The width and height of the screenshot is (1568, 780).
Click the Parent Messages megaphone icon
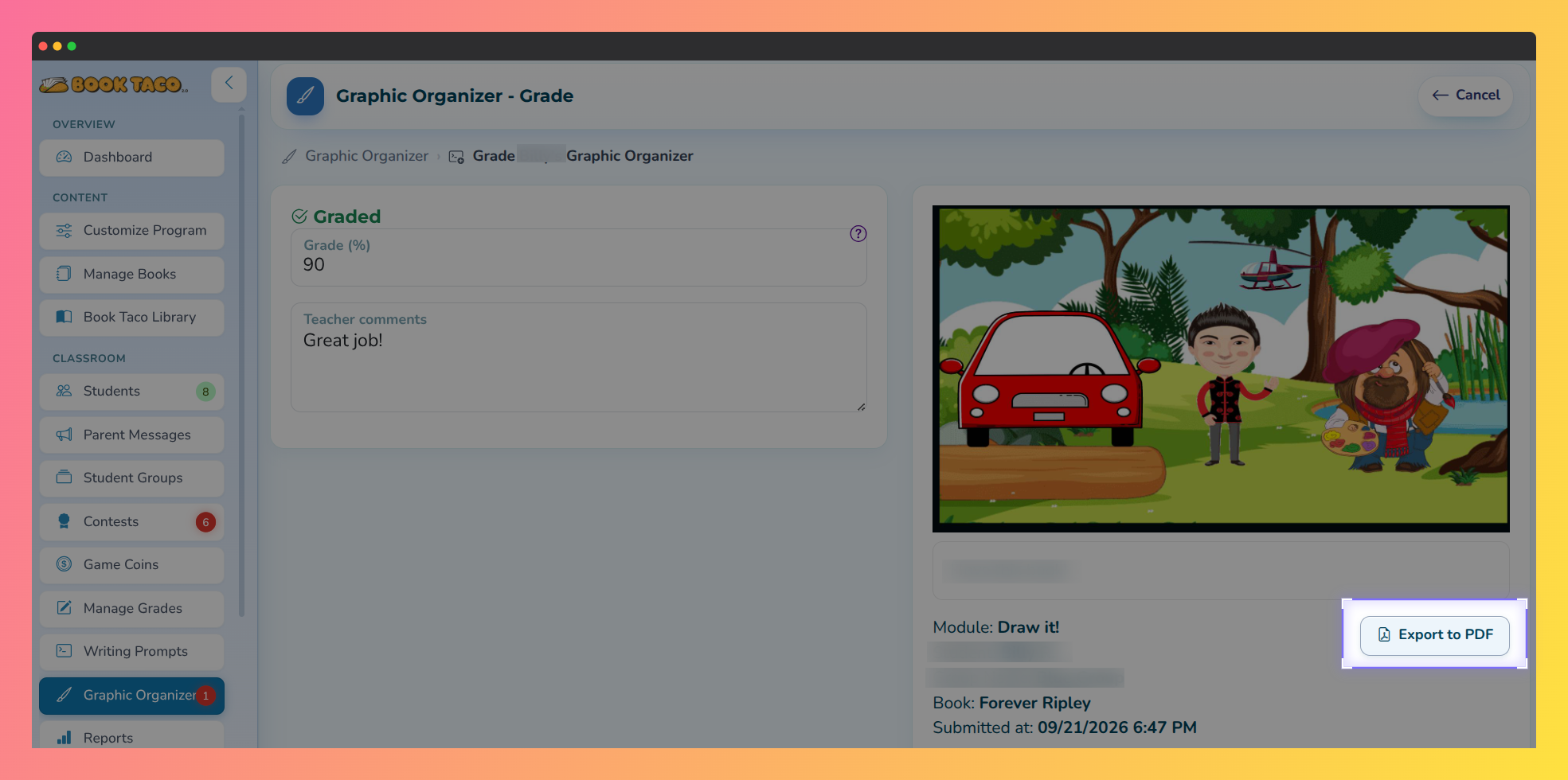(65, 435)
